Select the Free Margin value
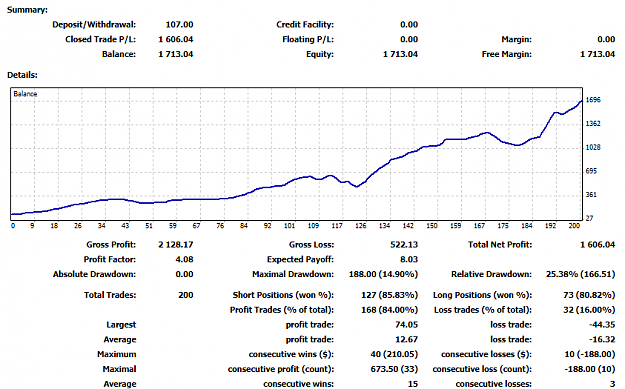The image size is (625, 389). [x=597, y=54]
